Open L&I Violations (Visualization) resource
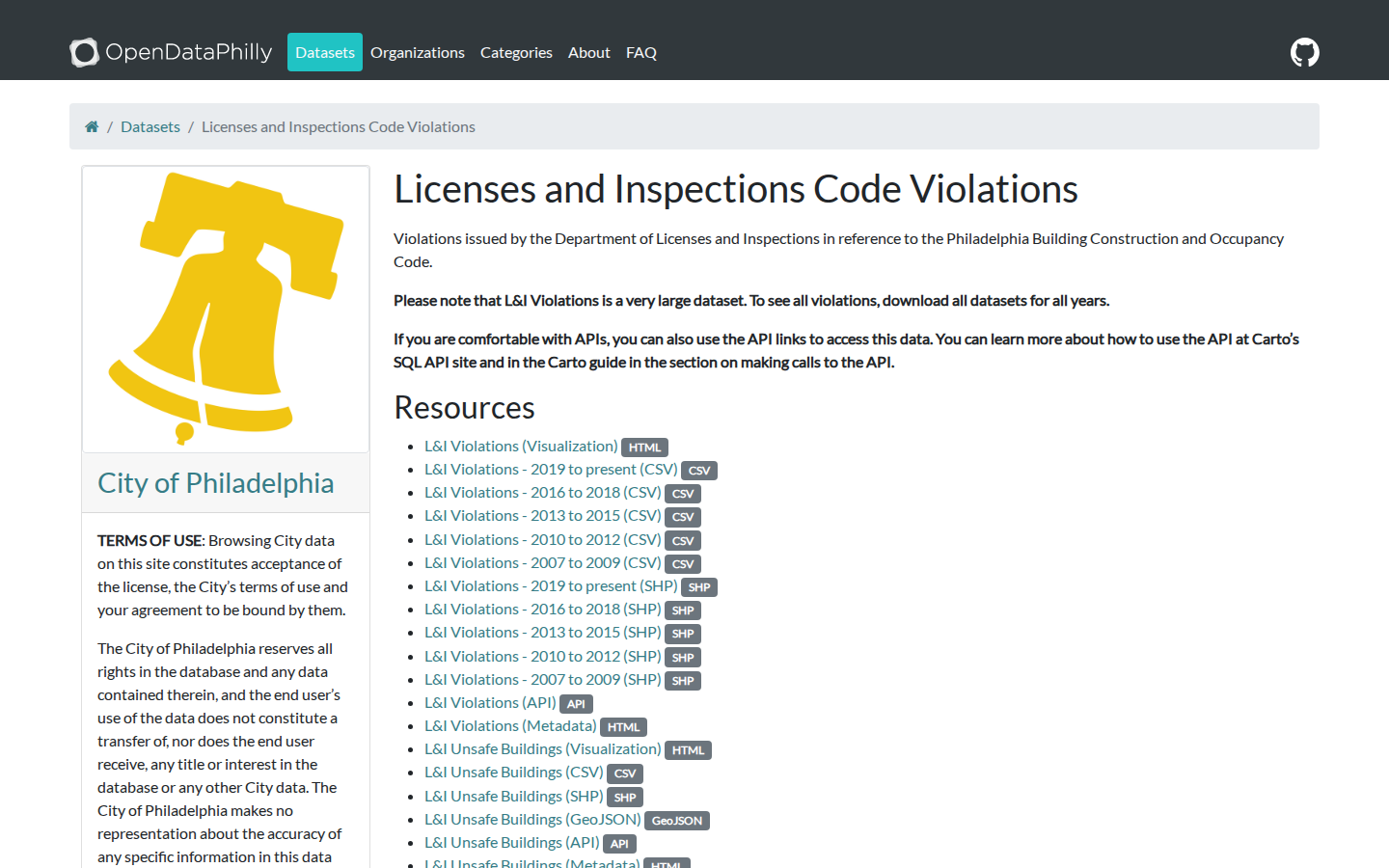 point(521,446)
